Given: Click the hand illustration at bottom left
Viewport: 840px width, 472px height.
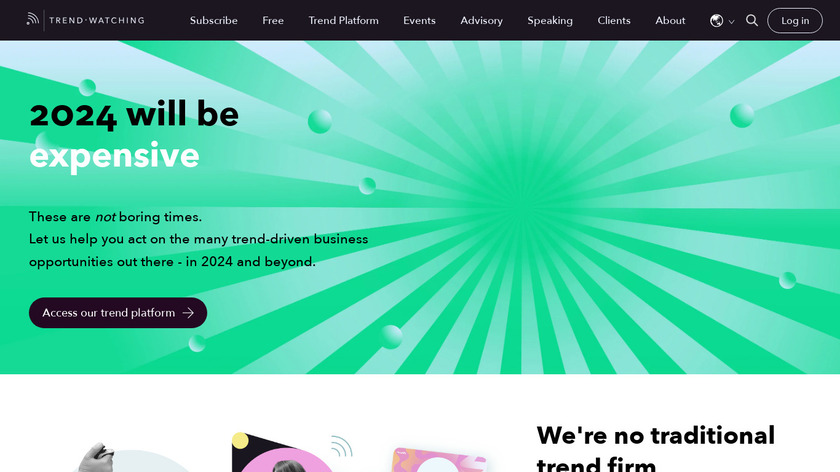Looking at the screenshot, I should (x=96, y=457).
